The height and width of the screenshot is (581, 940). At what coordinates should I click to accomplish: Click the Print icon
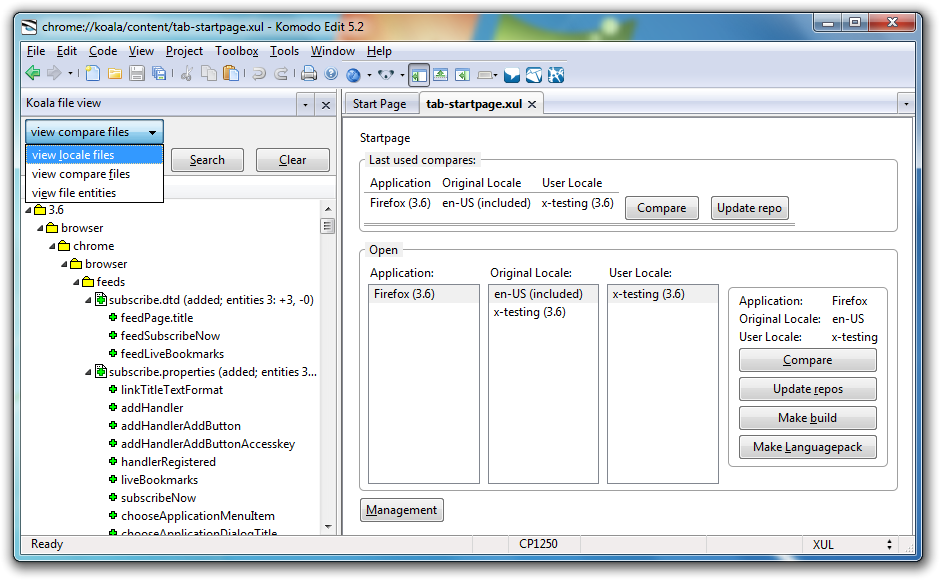309,74
